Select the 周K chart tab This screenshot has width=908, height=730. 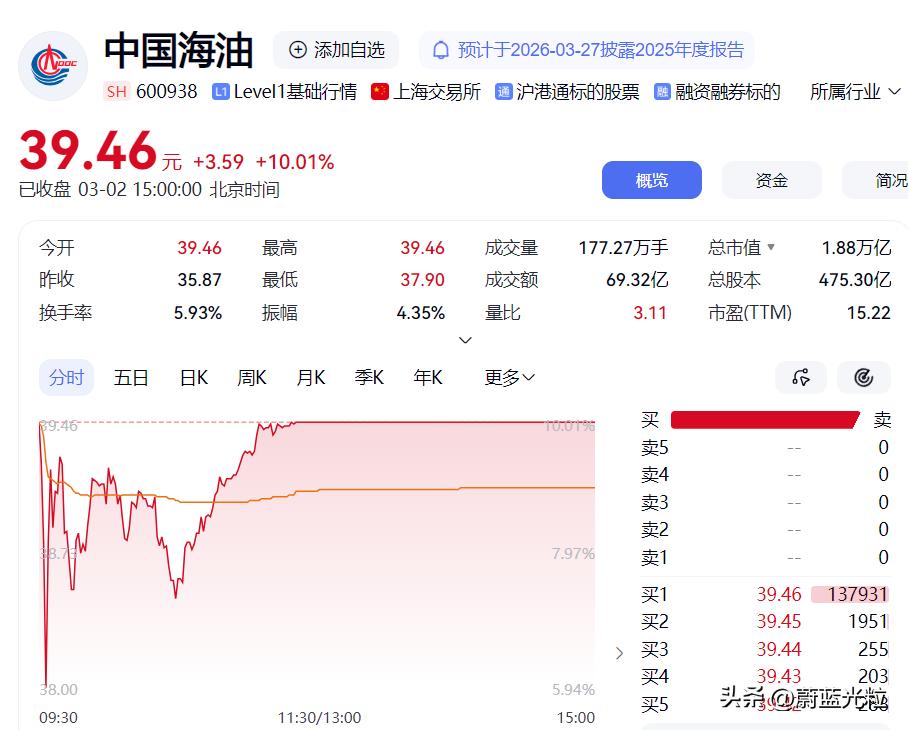[x=252, y=377]
